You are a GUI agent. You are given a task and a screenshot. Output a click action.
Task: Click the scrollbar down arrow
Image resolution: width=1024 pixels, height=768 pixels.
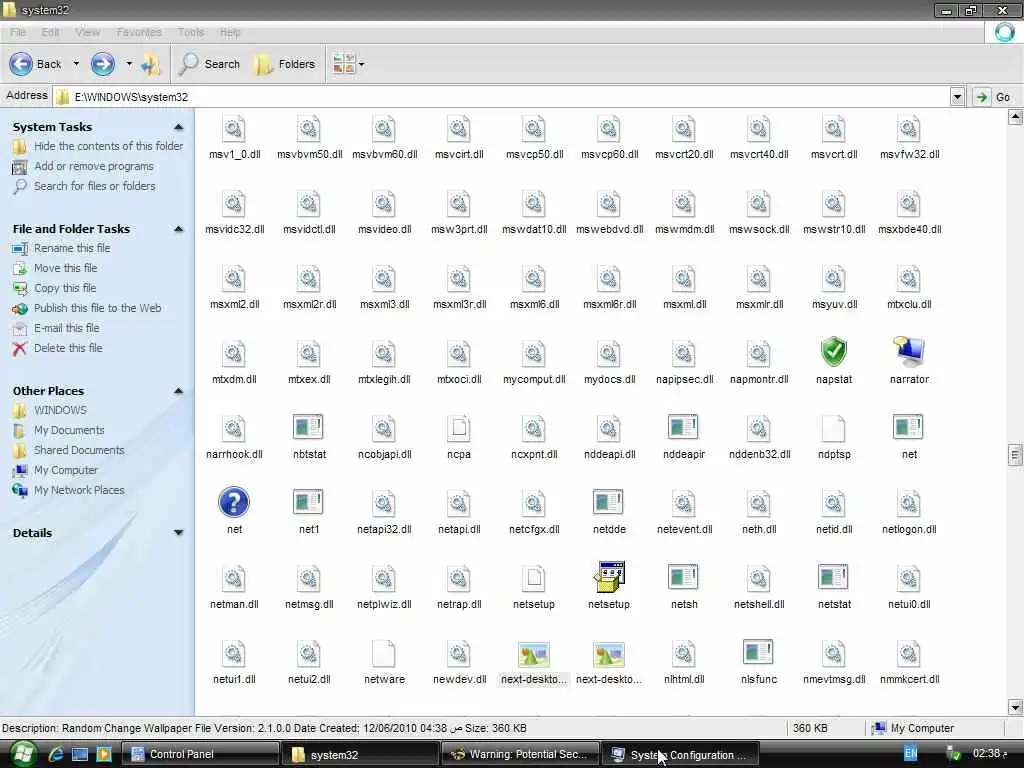point(1015,707)
